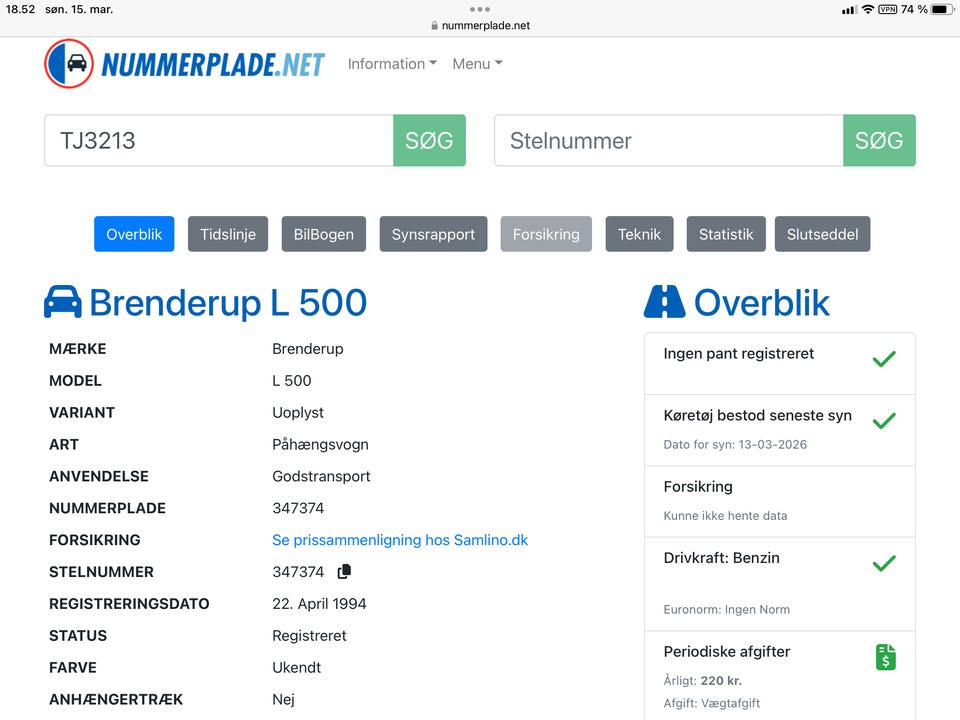The width and height of the screenshot is (960, 720).
Task: View the Statistik tab
Action: click(x=726, y=234)
